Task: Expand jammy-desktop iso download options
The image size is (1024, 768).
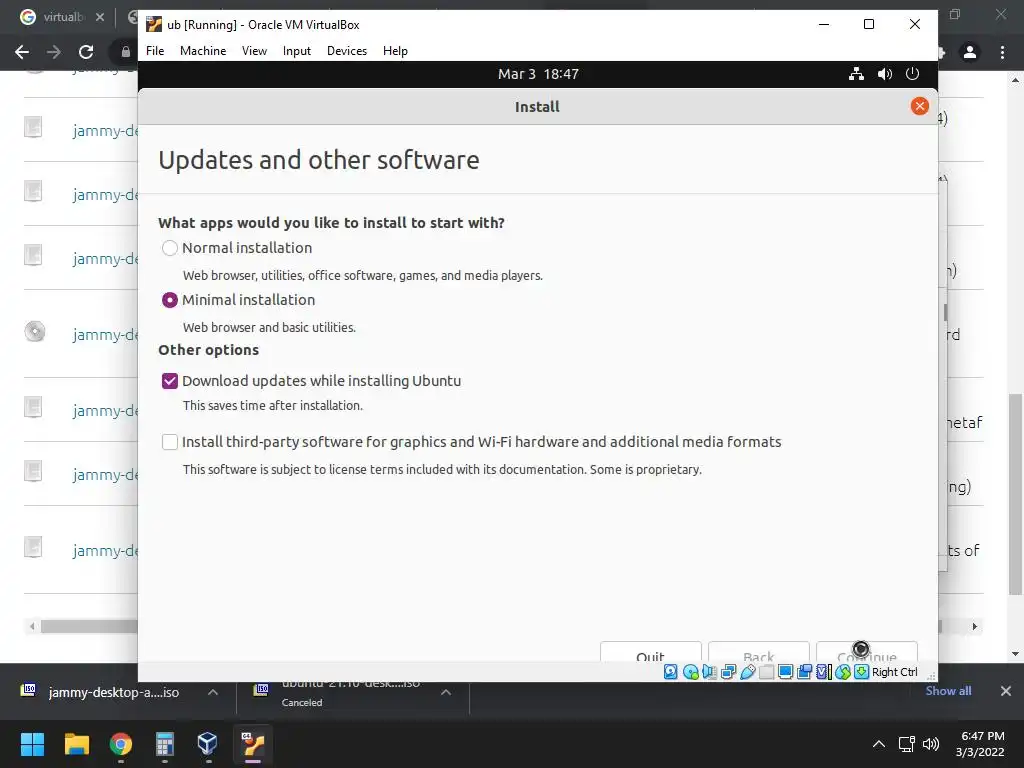Action: 213,692
